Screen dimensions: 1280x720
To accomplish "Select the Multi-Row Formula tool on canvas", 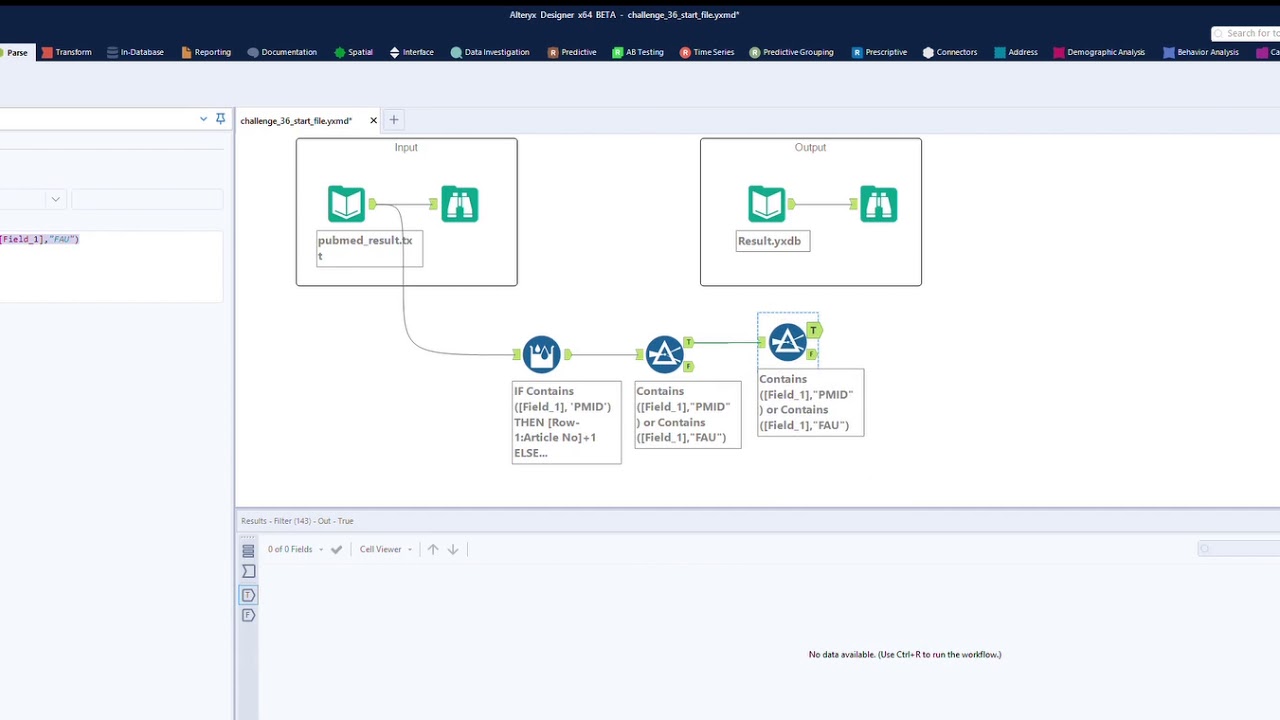I will point(541,354).
